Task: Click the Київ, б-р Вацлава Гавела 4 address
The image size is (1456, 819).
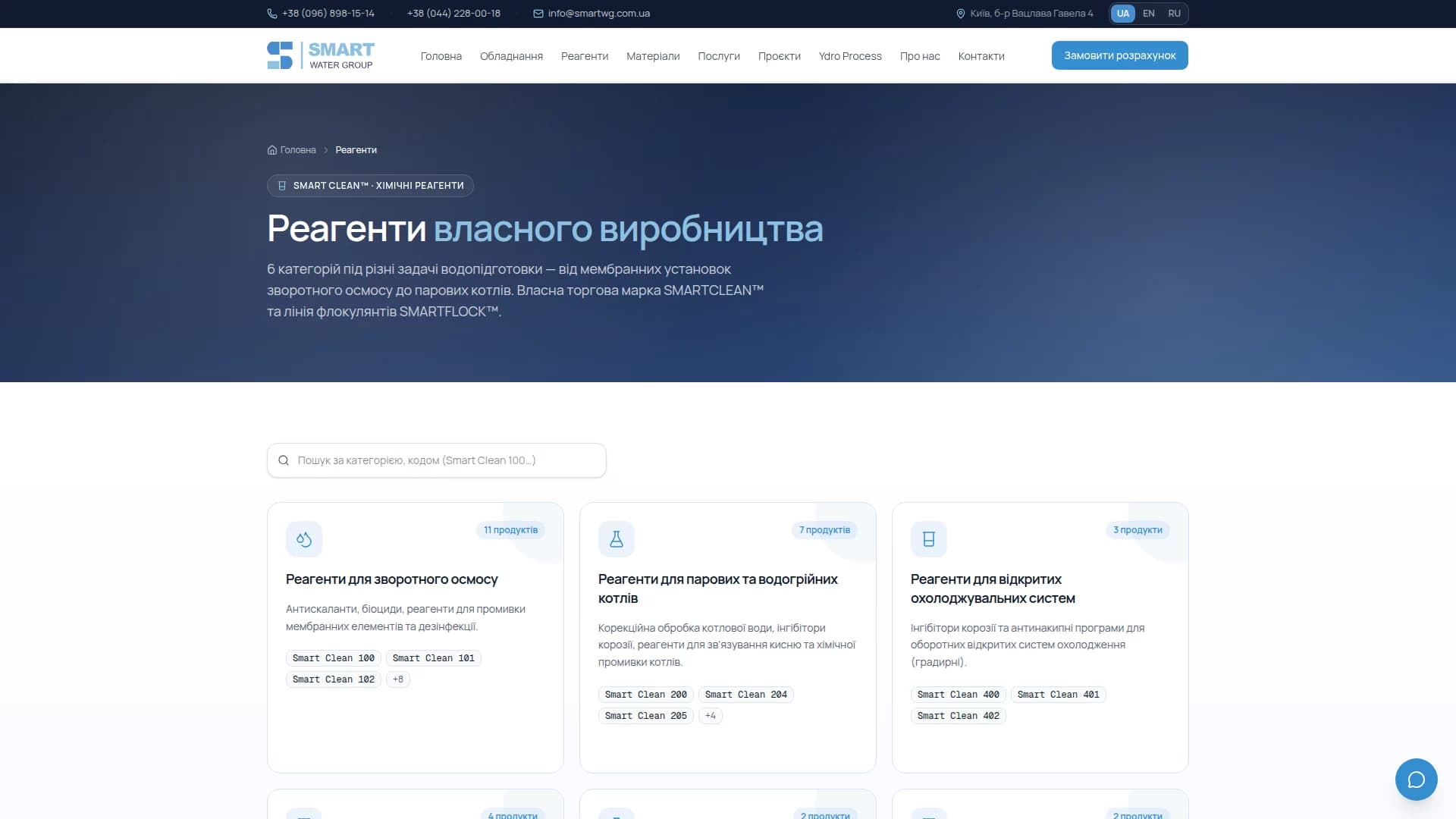Action: point(1032,14)
